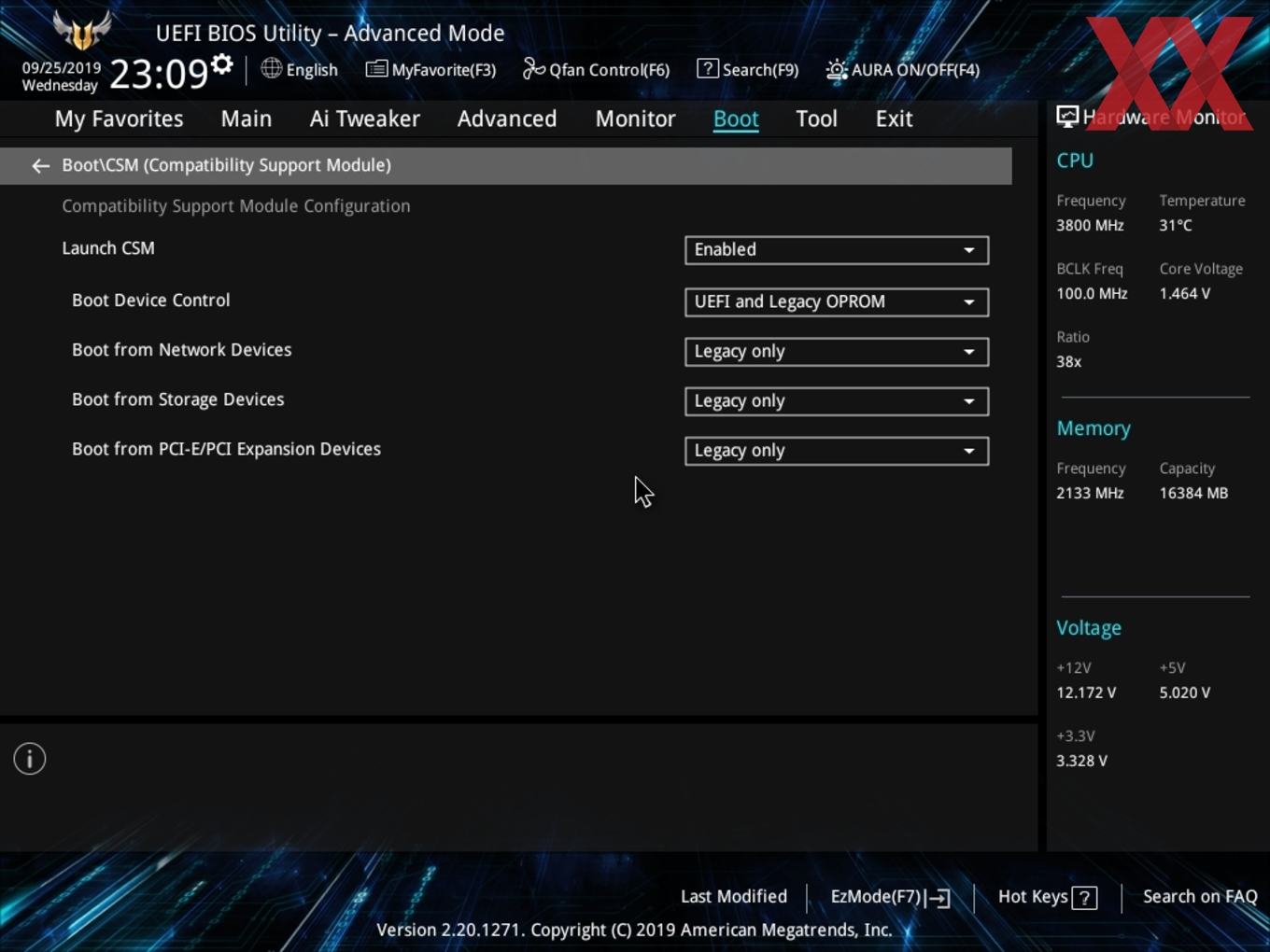Click Boot from Network Devices label
This screenshot has height=952, width=1270.
181,350
